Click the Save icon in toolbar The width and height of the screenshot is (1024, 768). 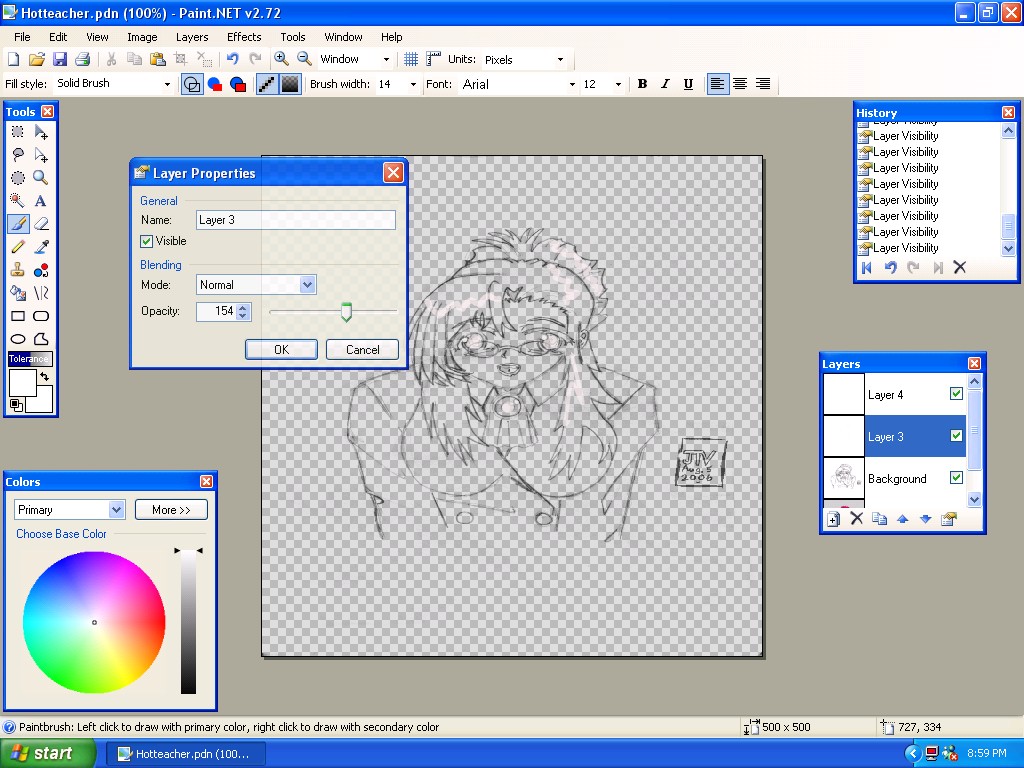pos(59,59)
